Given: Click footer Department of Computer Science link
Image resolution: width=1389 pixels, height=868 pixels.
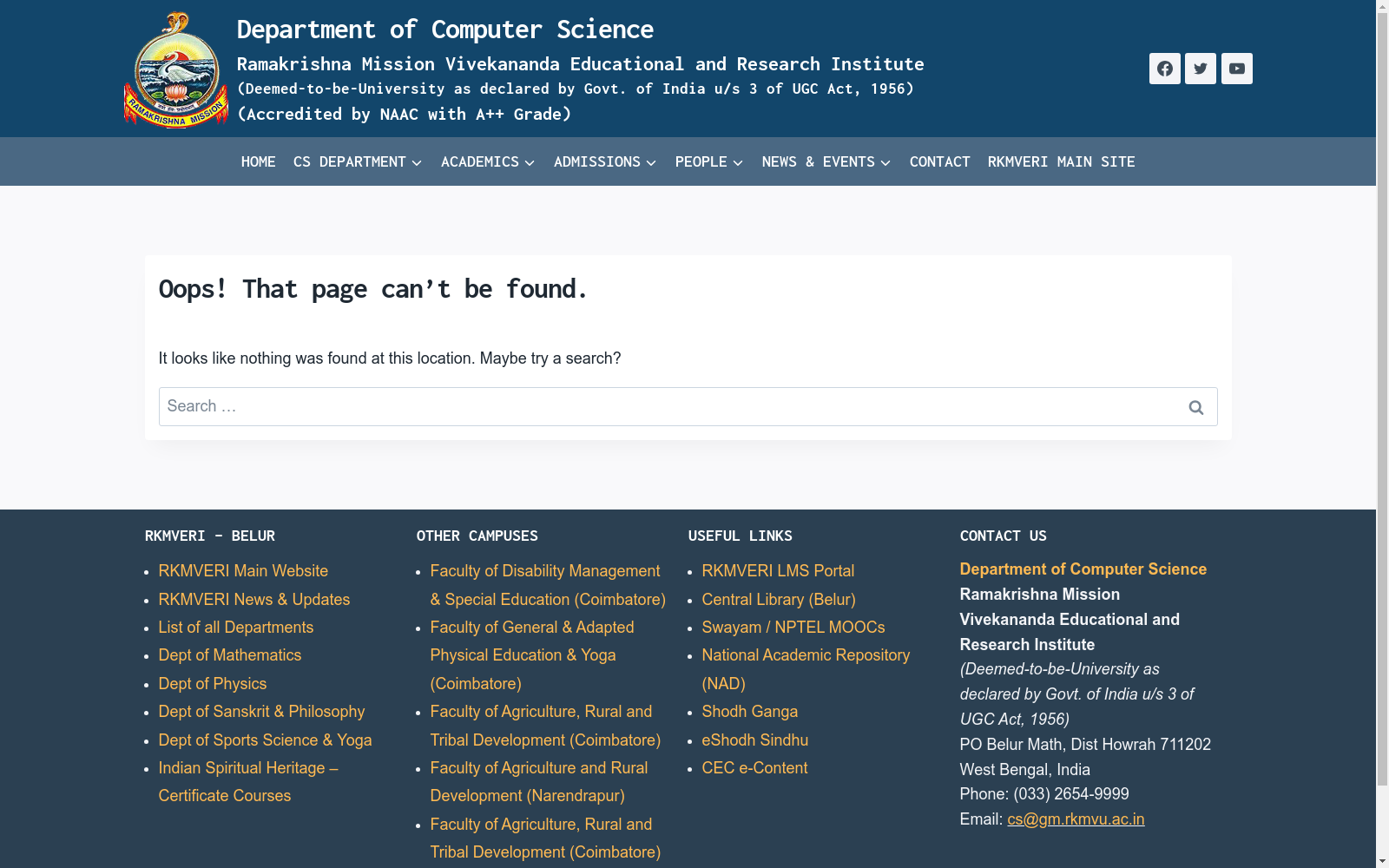Looking at the screenshot, I should [x=1083, y=569].
